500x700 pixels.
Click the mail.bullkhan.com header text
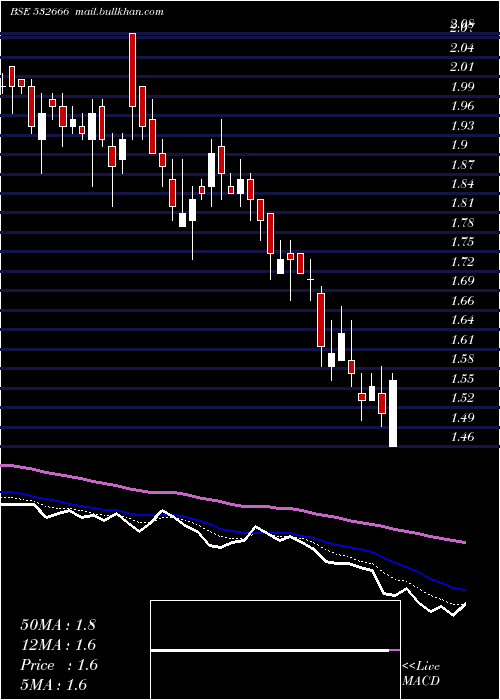click(x=119, y=12)
